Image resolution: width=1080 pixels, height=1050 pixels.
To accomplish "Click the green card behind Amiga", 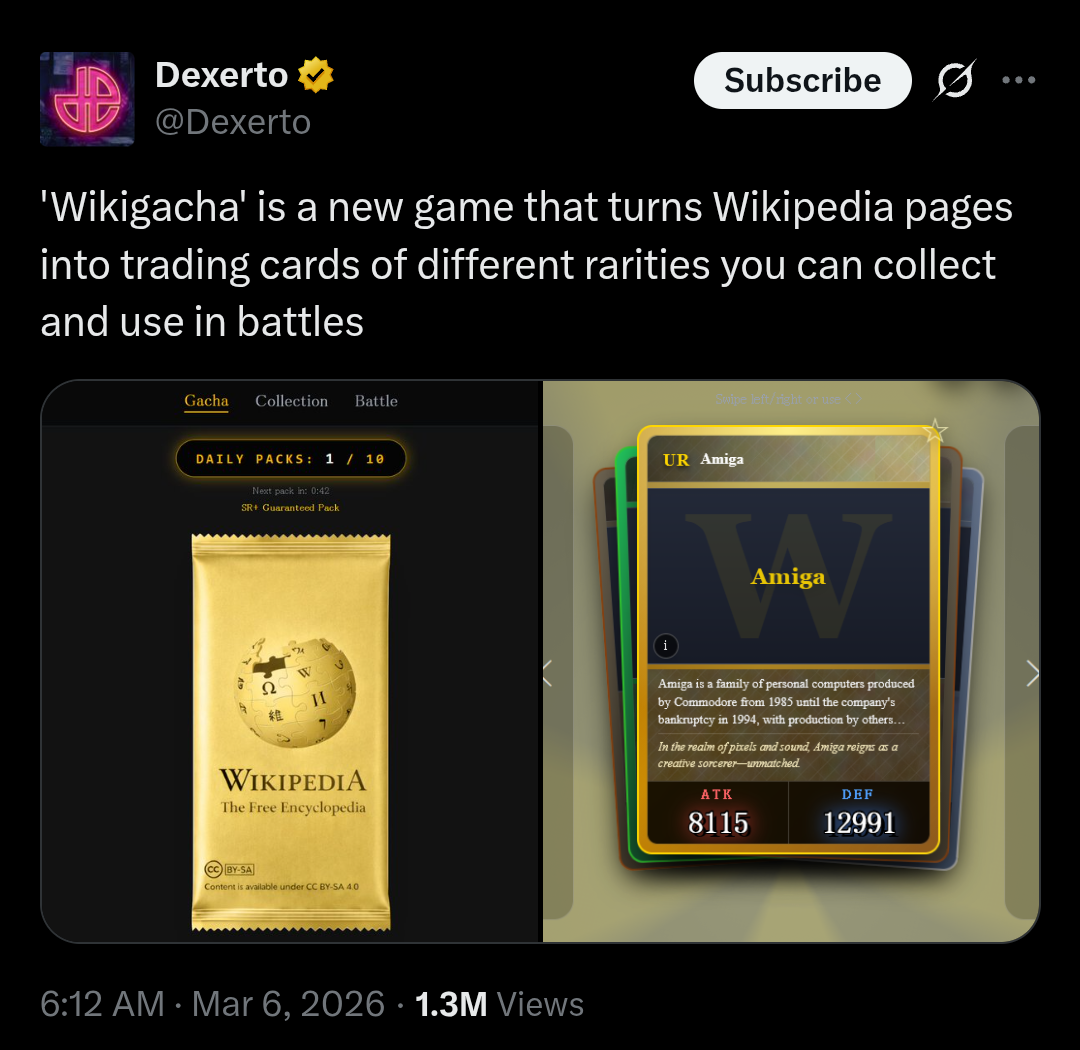I will coord(626,655).
